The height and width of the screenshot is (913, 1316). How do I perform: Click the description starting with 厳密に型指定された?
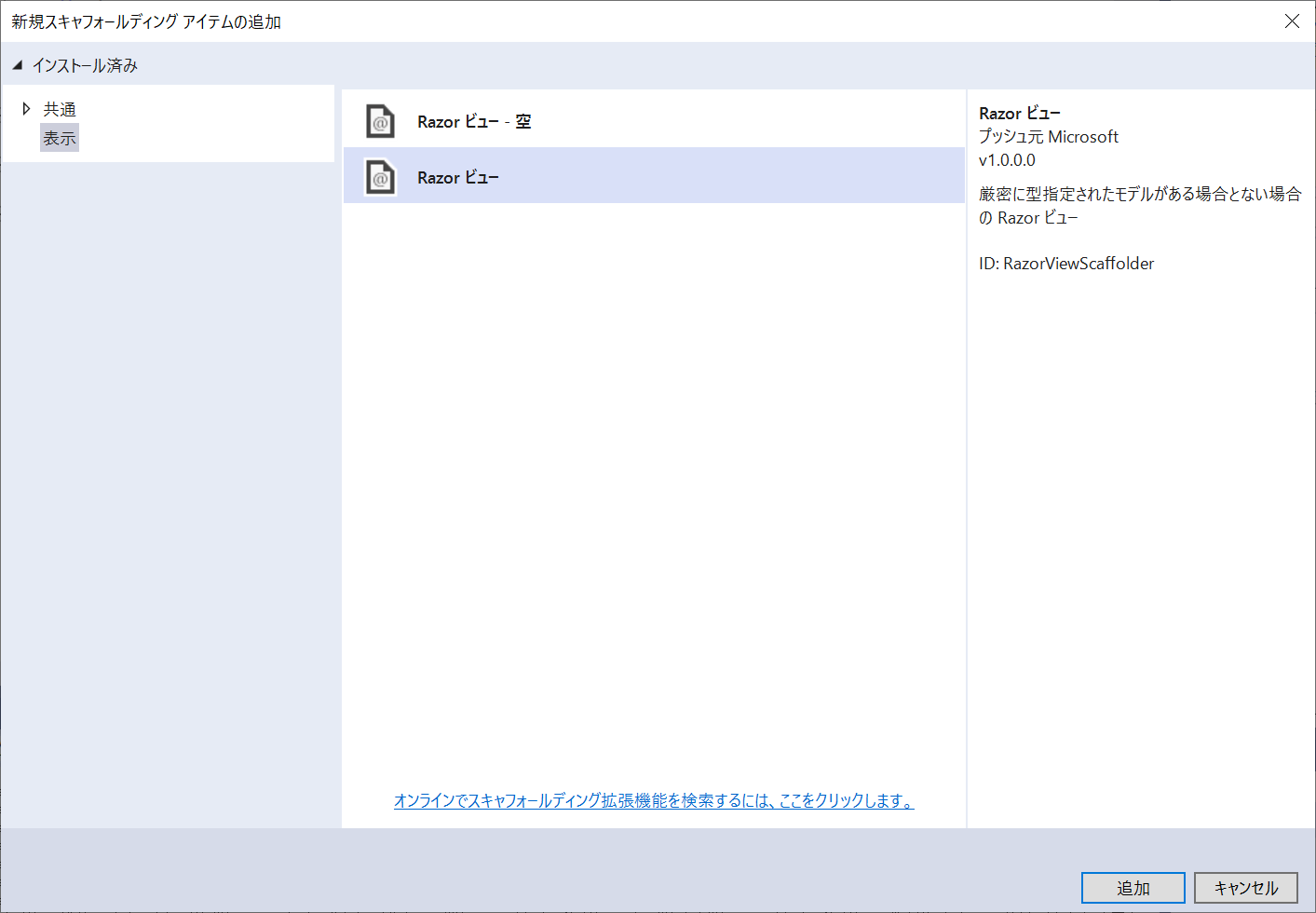click(1140, 206)
